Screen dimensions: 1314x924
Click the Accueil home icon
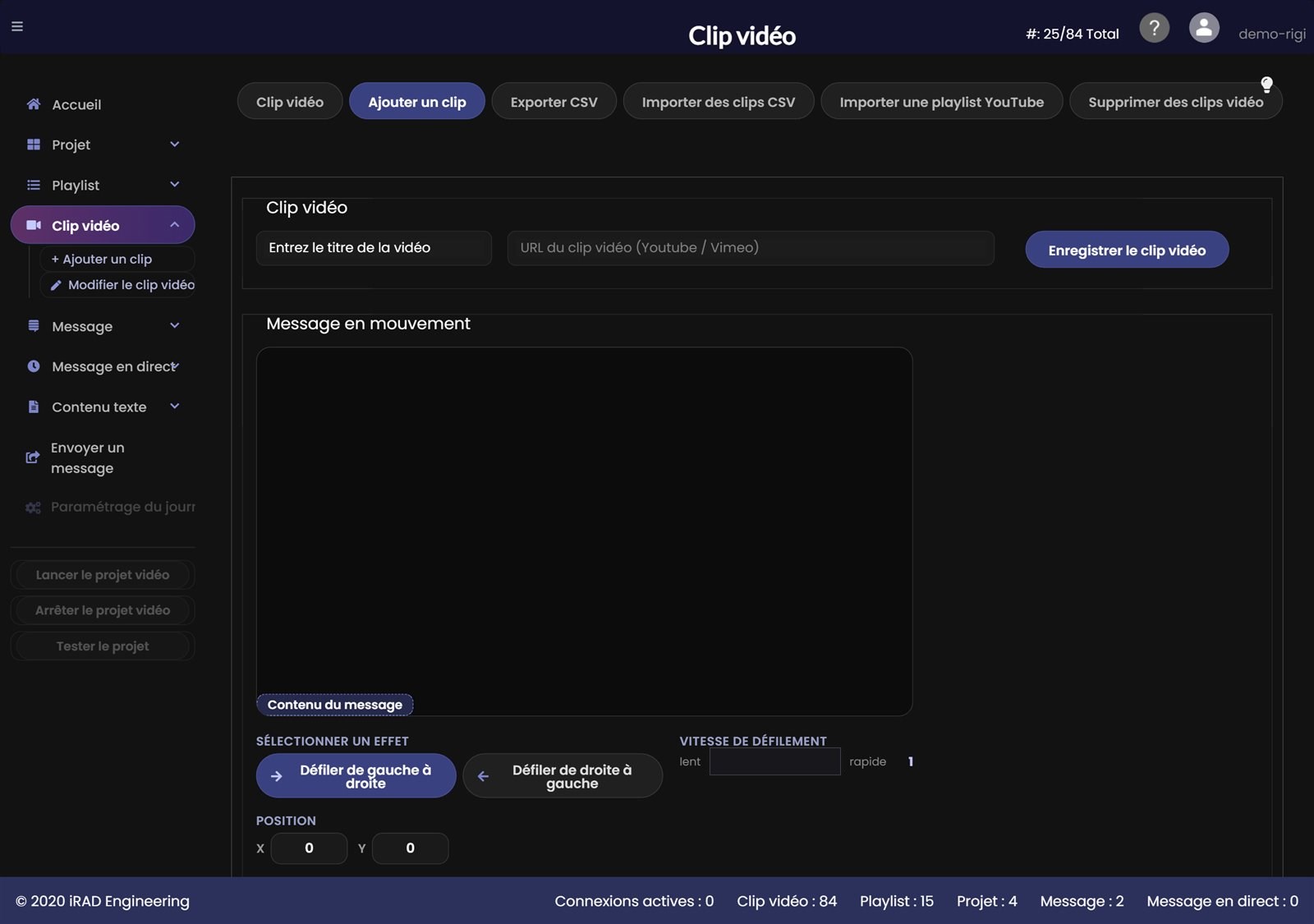tap(34, 104)
